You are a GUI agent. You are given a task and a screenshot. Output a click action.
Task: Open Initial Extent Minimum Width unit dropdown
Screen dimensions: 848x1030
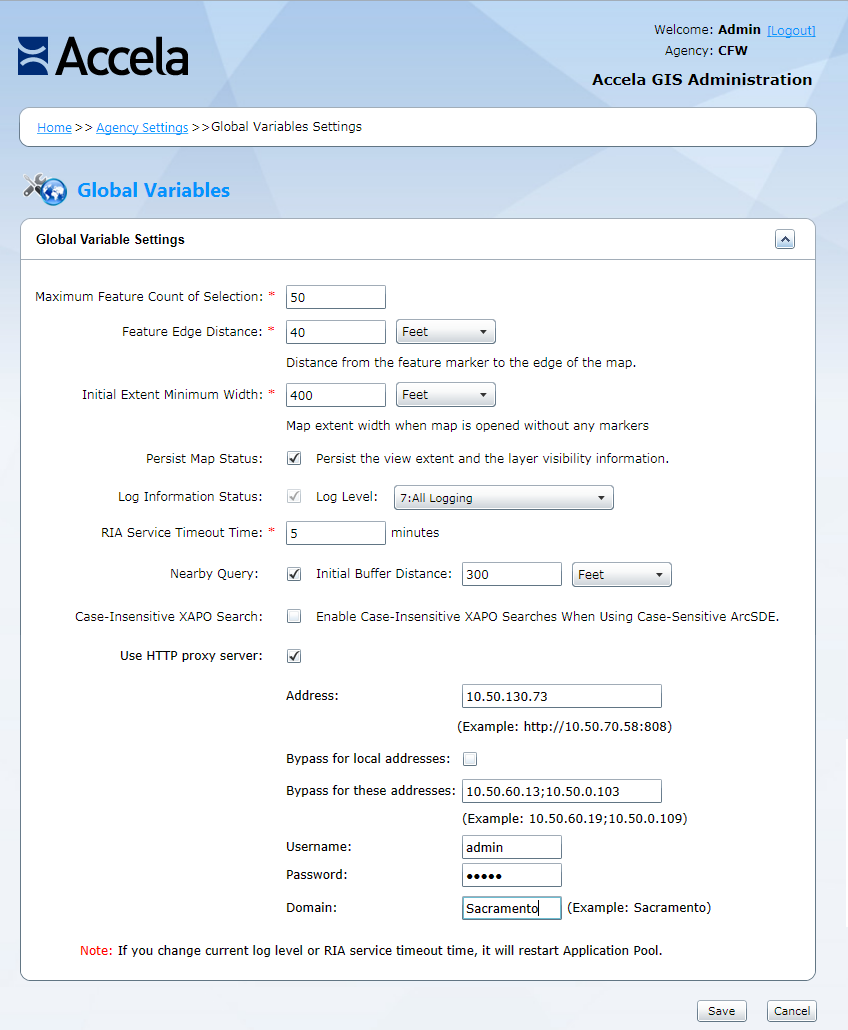445,395
